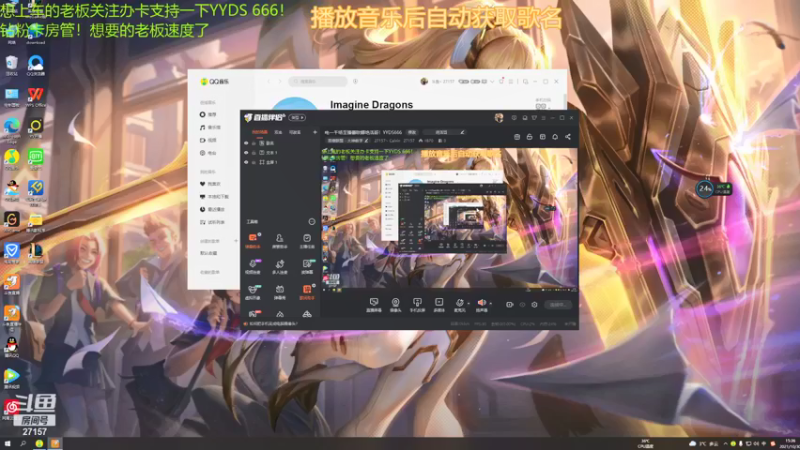Image resolution: width=800 pixels, height=450 pixels.
Task: Switch companion mode using the pill dropdown
Action: [x=297, y=118]
